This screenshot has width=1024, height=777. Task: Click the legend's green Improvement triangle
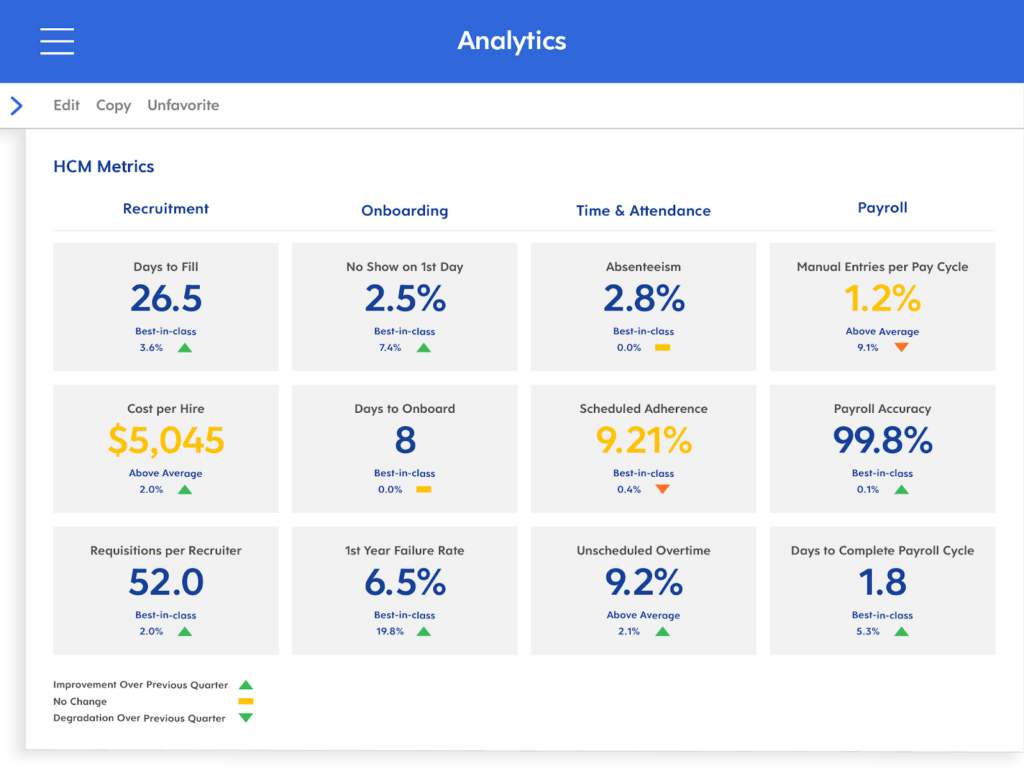[246, 685]
